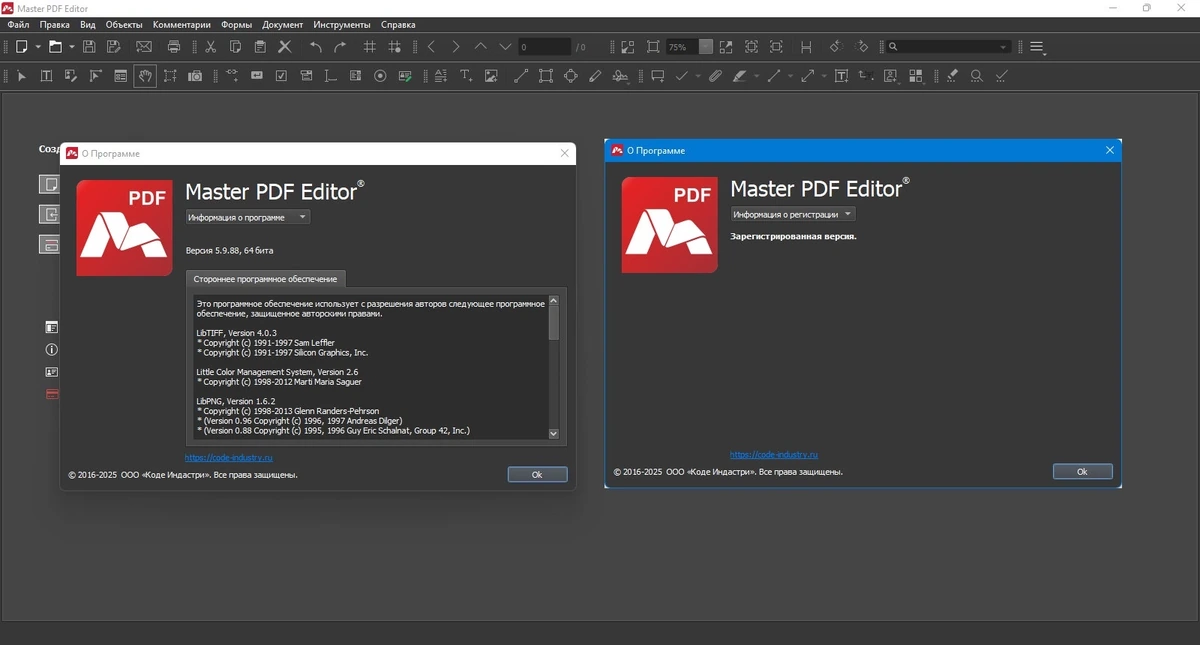Toggle the Grid display icon

[x=370, y=47]
